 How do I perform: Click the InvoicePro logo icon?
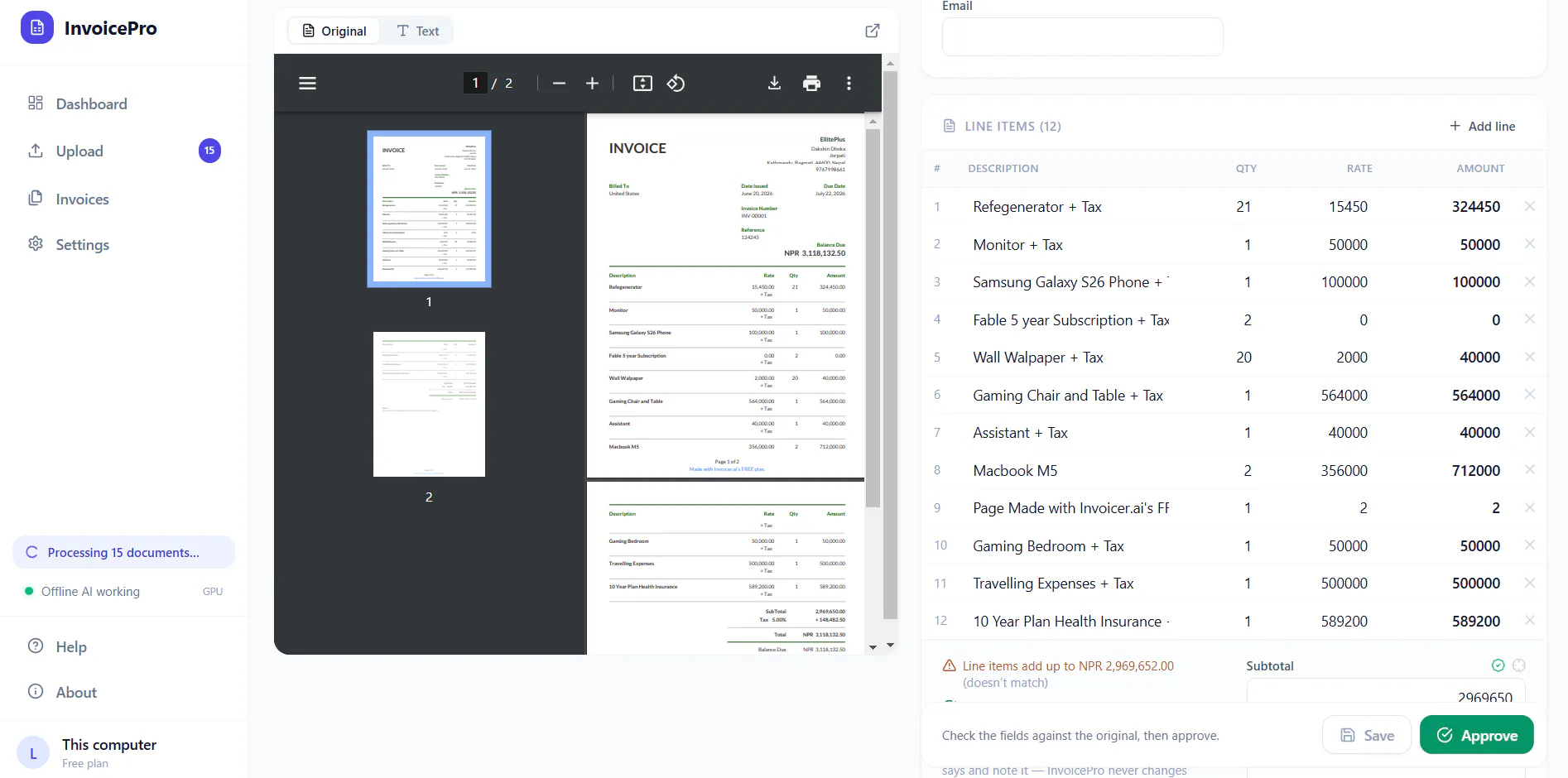point(36,28)
